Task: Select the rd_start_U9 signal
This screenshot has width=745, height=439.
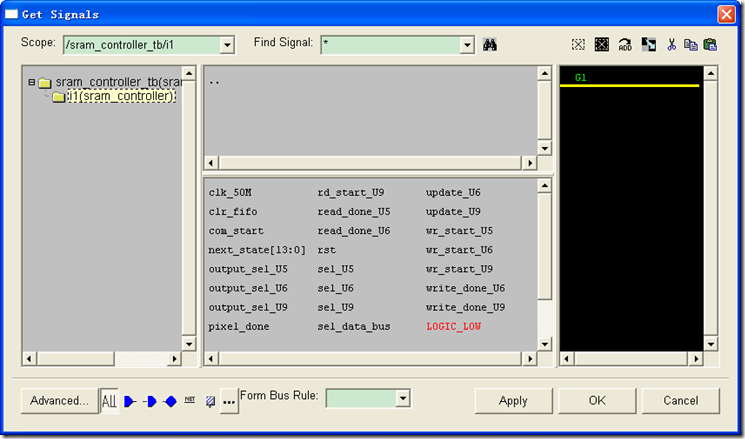Action: [x=351, y=192]
